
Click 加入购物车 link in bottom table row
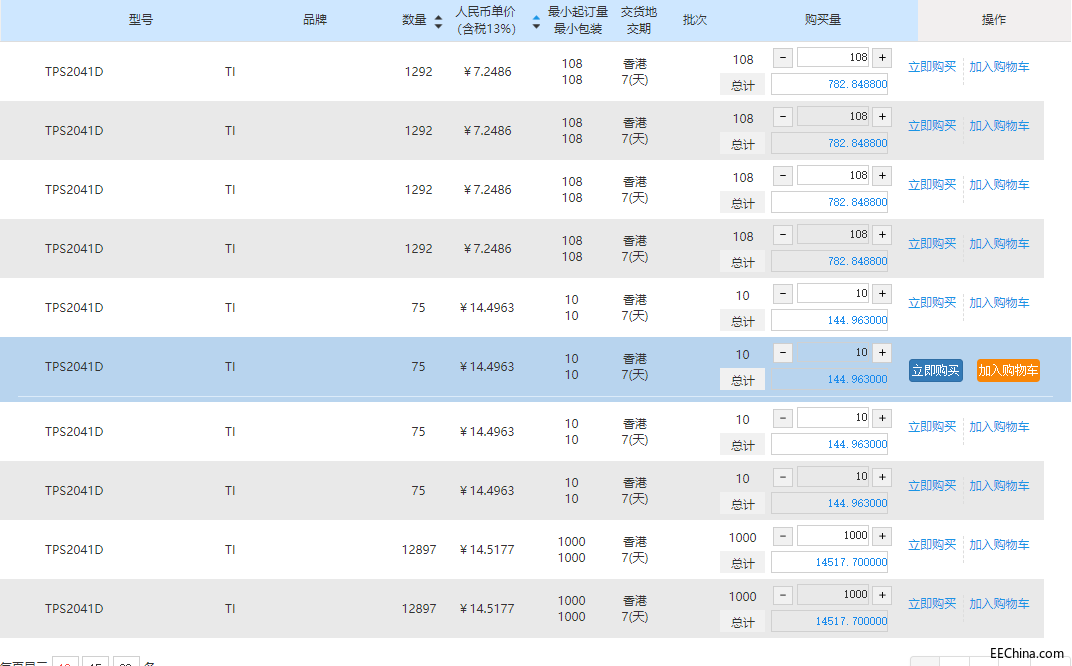[999, 603]
